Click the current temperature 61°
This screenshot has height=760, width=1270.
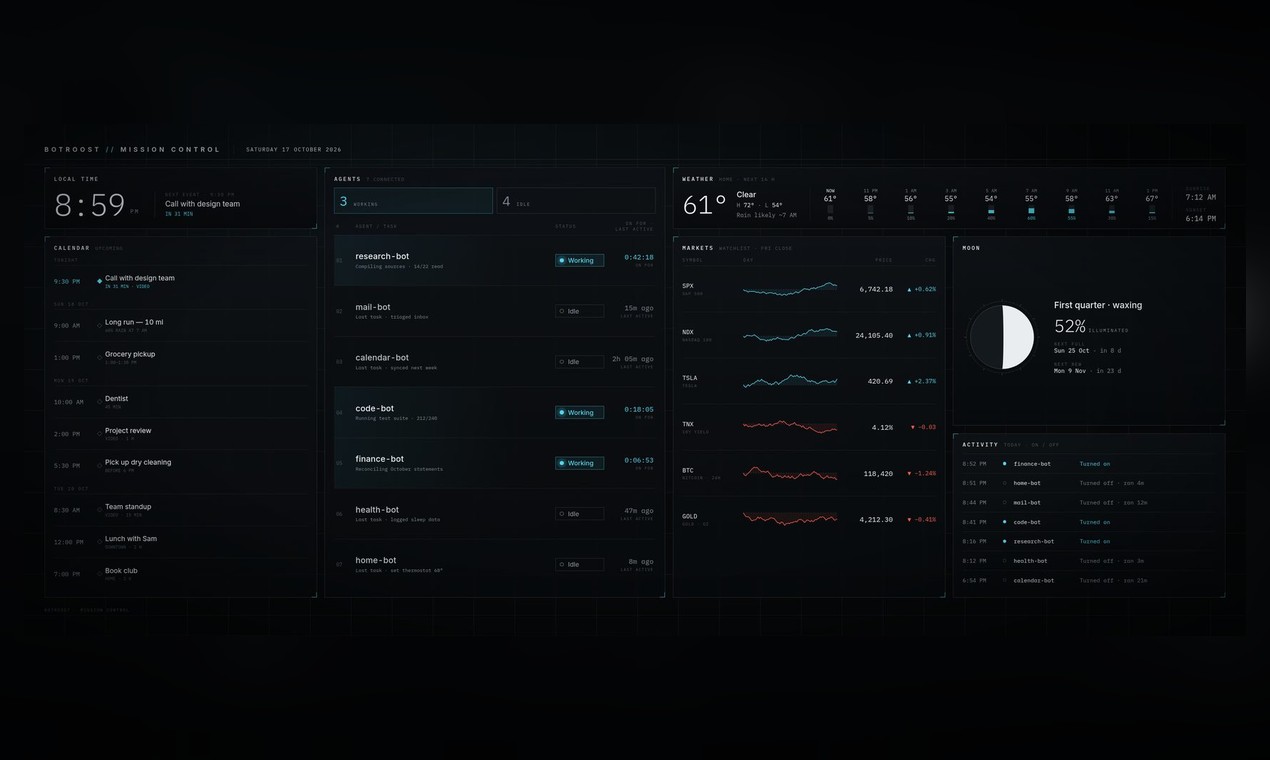point(704,205)
